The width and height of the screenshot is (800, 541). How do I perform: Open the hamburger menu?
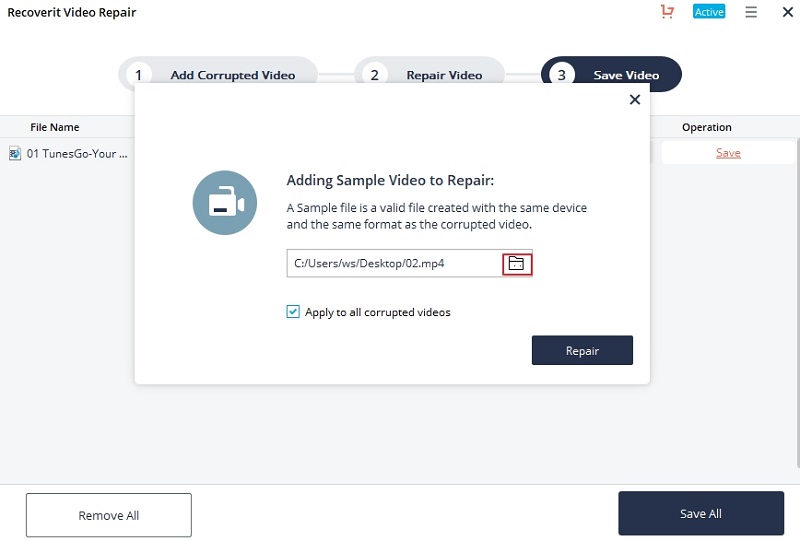751,12
